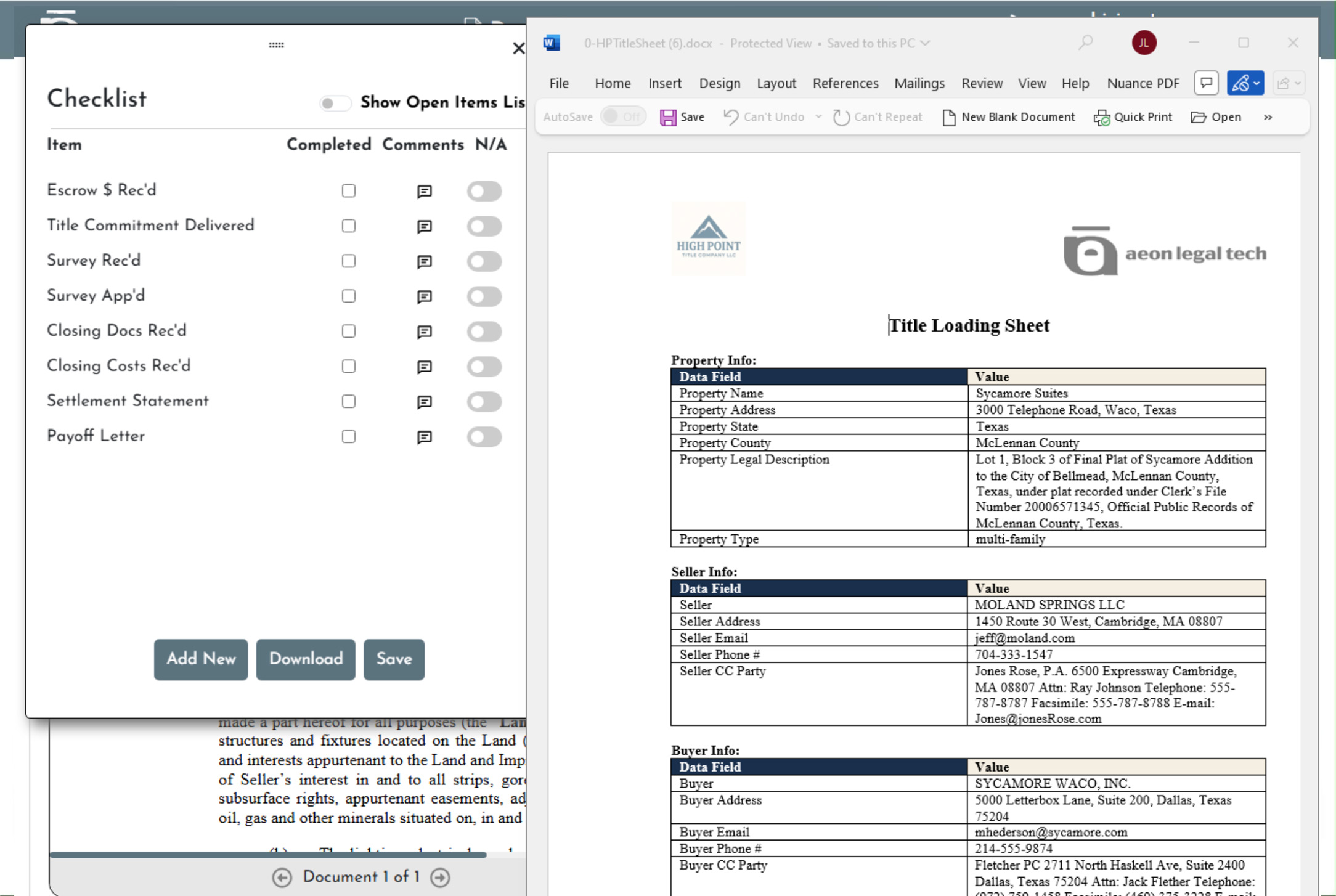This screenshot has height=896, width=1336.
Task: Open the Editing mode dropdown button
Action: point(1245,83)
